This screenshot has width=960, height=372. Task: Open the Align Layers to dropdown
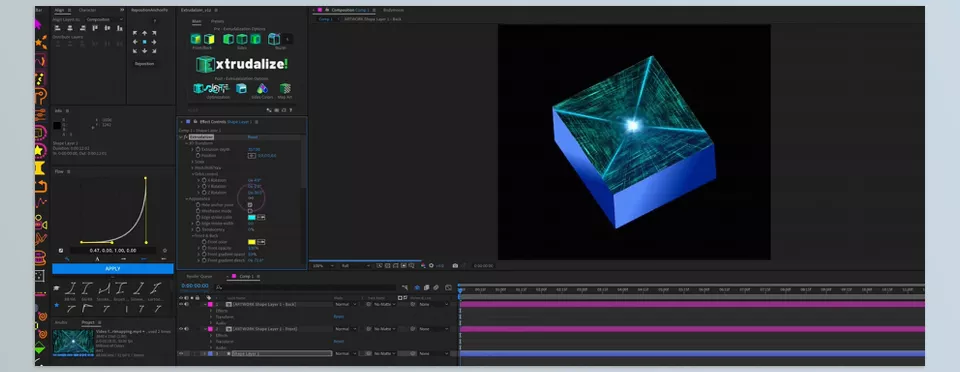pyautogui.click(x=104, y=20)
